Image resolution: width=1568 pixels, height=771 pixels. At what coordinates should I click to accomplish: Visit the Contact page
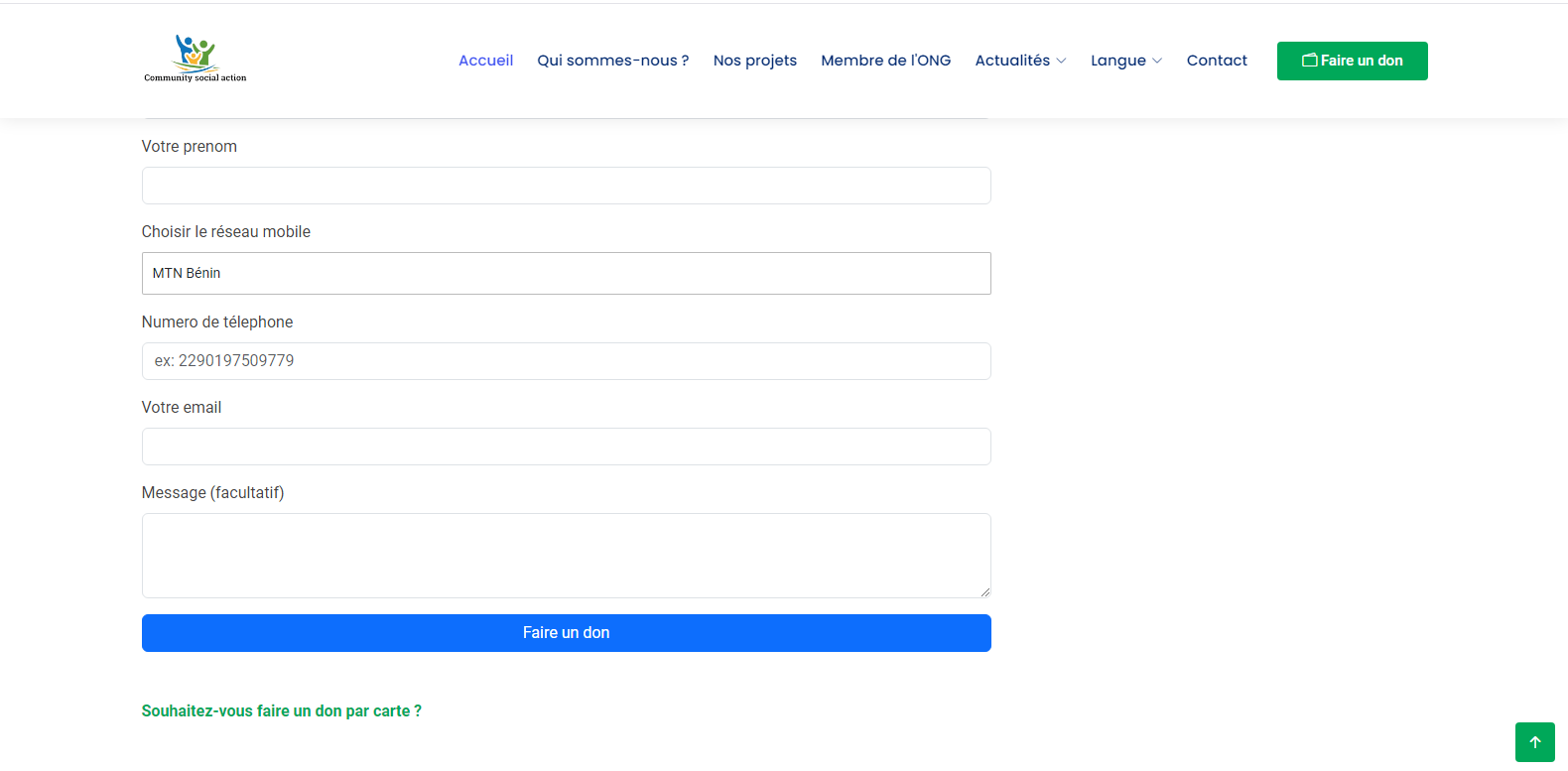[1217, 61]
